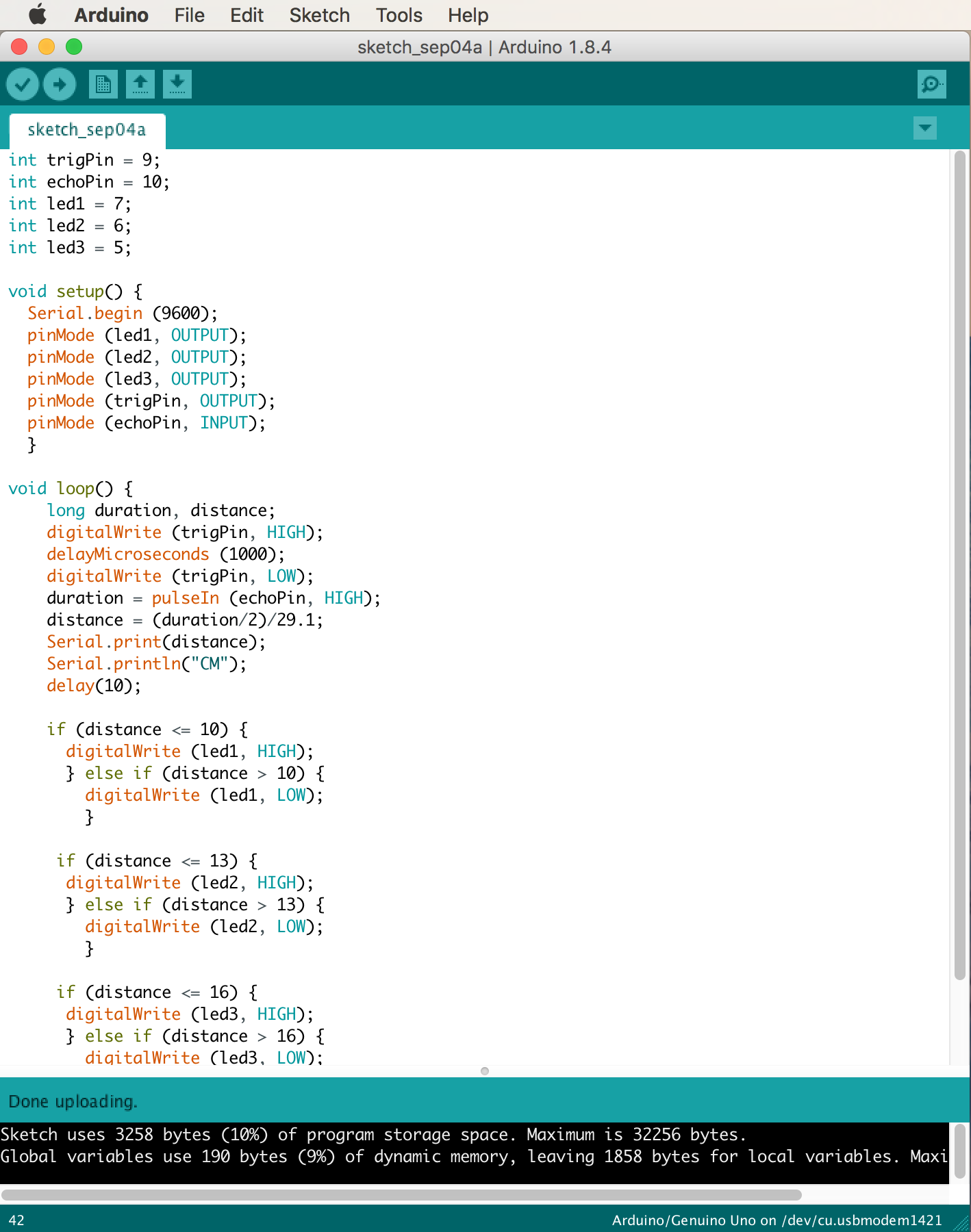The image size is (971, 1232).
Task: Open the Help menu
Action: [x=468, y=15]
